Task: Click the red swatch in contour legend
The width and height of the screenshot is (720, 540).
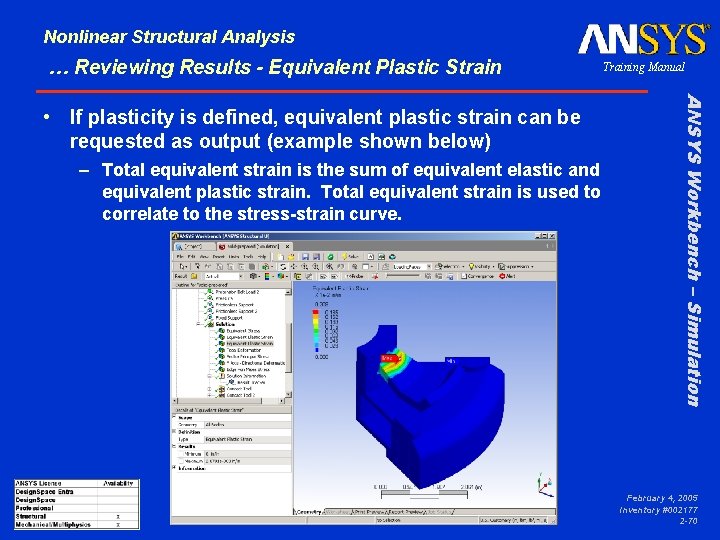Action: point(315,312)
